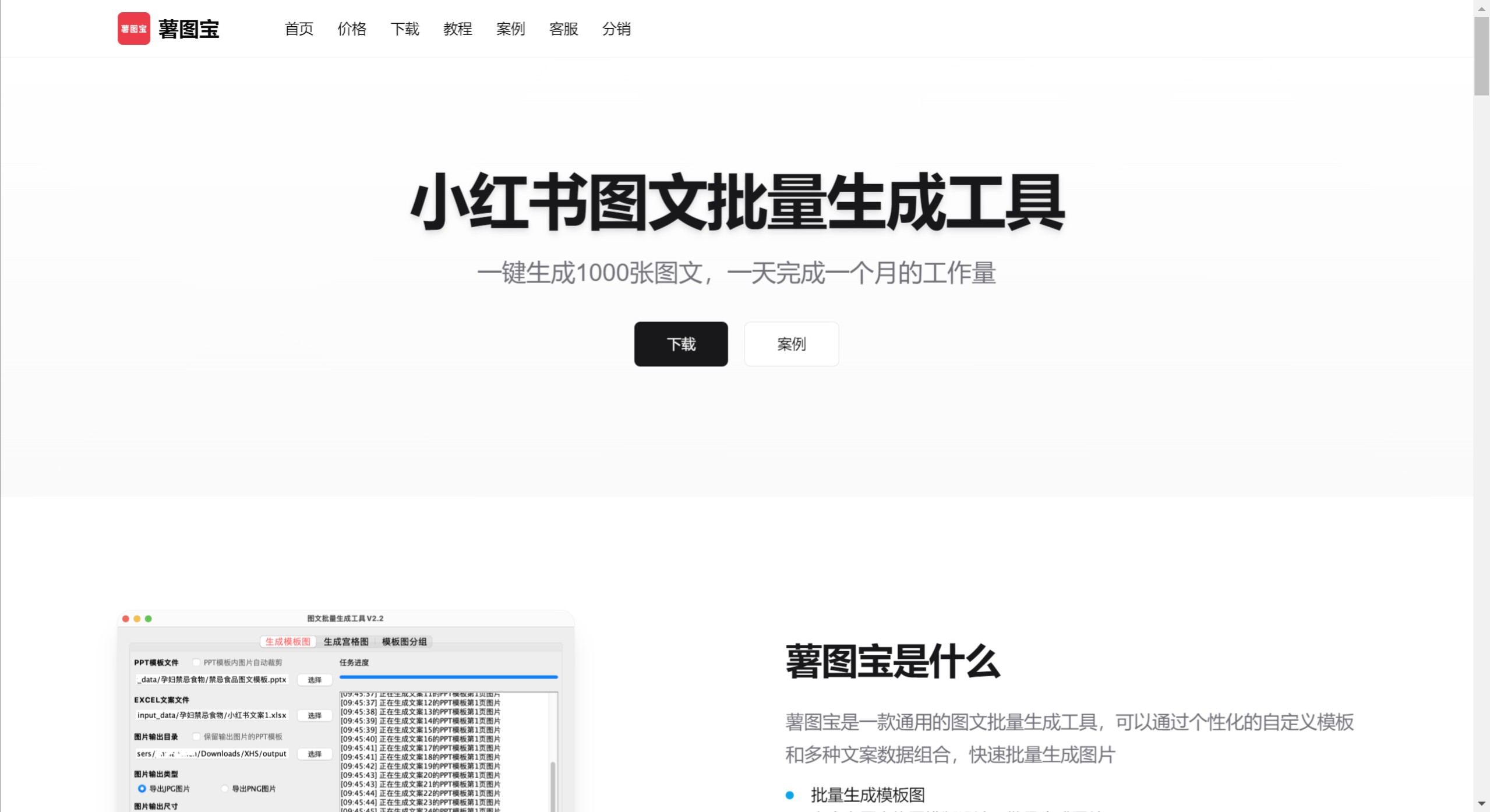1490x812 pixels.
Task: Select the 导出JPG图片 radio button
Action: [143, 789]
